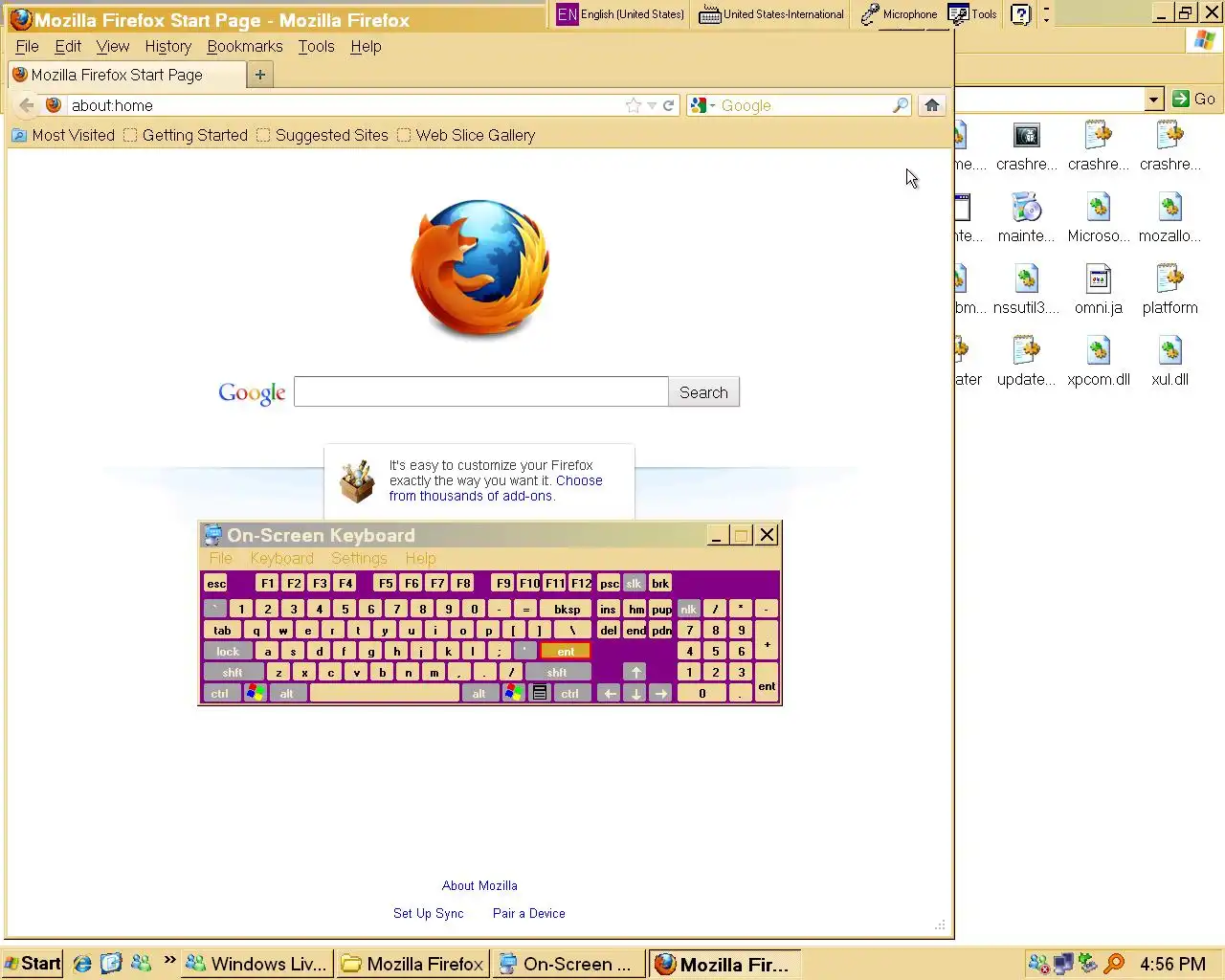Viewport: 1225px width, 980px height.
Task: Expand the Firefox address bar history dropdown
Action: 652,105
